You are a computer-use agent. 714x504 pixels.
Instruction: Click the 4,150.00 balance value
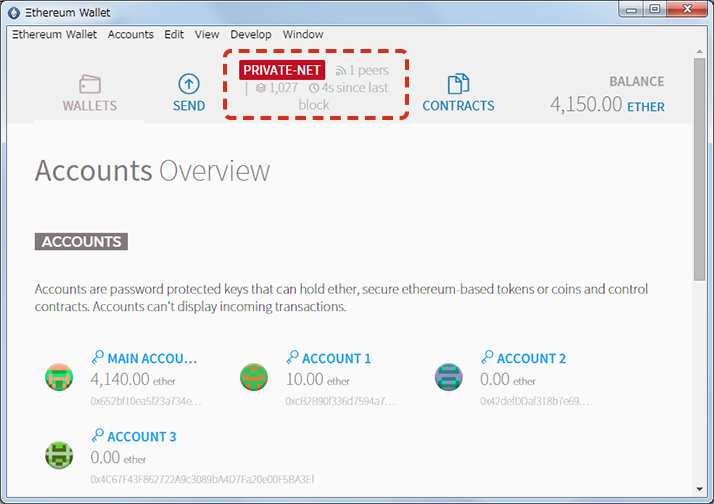pyautogui.click(x=586, y=105)
